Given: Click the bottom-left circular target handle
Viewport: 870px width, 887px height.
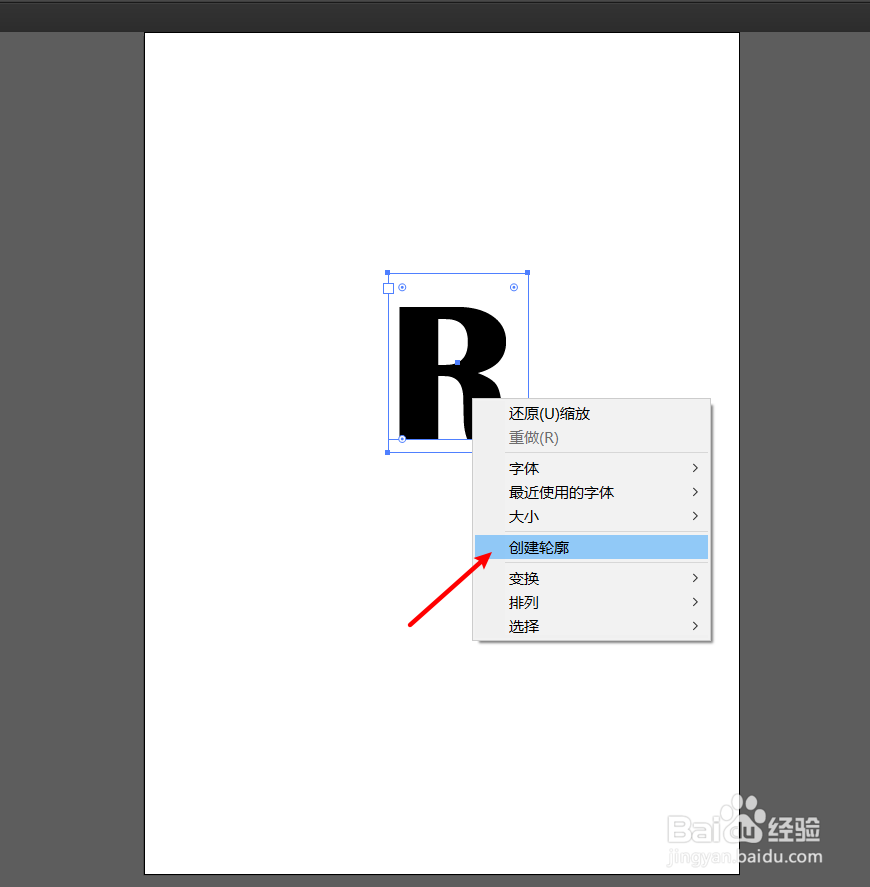Looking at the screenshot, I should (401, 438).
